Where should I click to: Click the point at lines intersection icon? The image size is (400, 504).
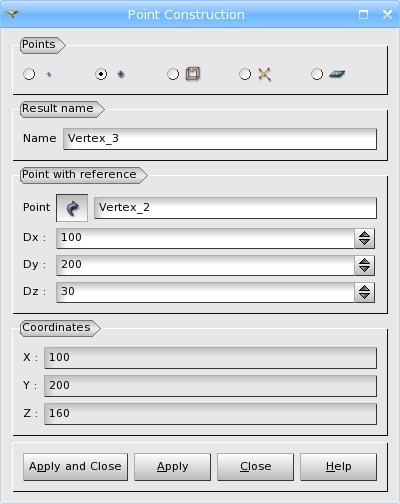265,74
